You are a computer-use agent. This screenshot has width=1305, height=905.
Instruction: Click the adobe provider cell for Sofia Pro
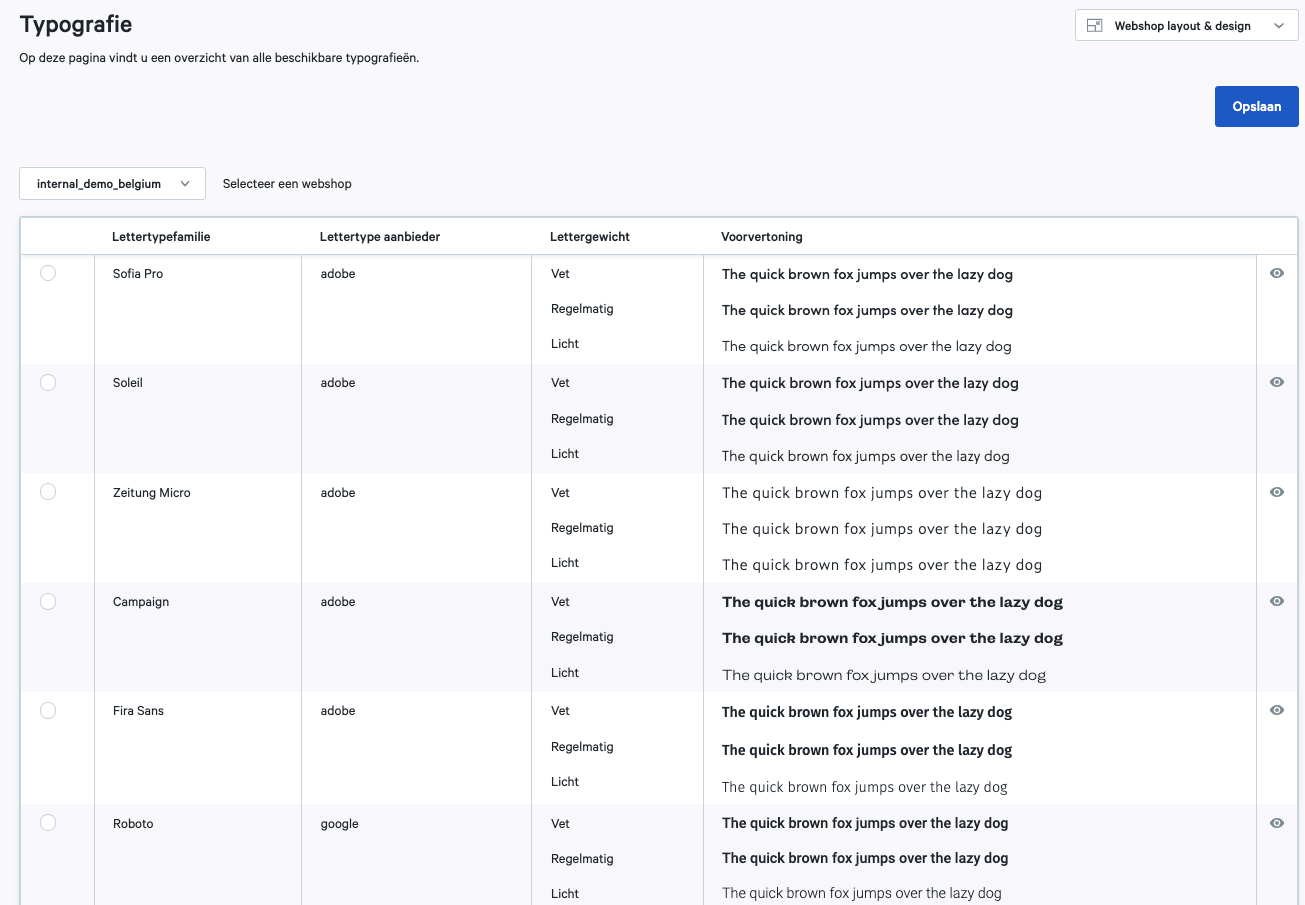(338, 274)
